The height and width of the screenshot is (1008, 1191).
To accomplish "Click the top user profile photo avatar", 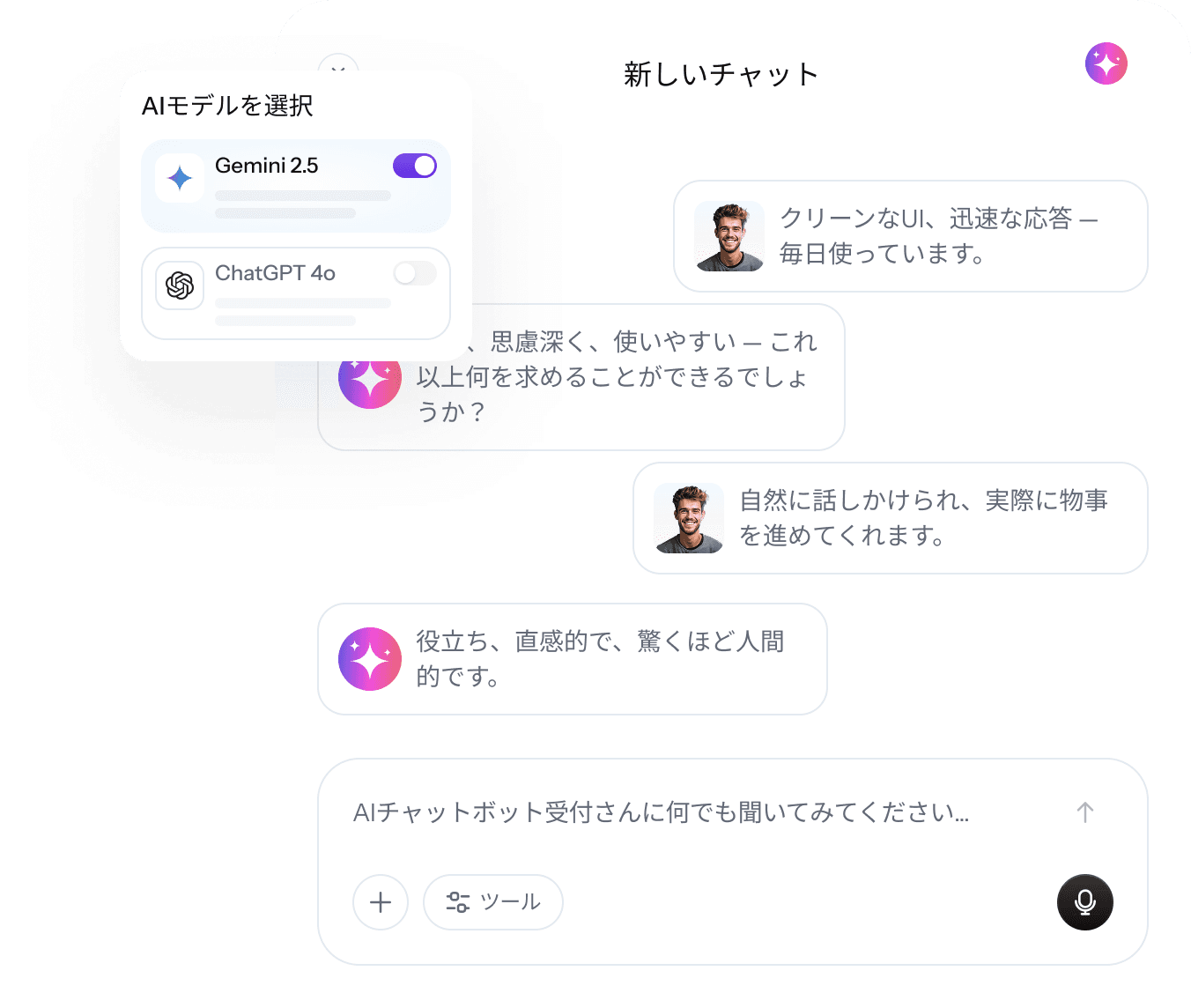I will click(729, 235).
